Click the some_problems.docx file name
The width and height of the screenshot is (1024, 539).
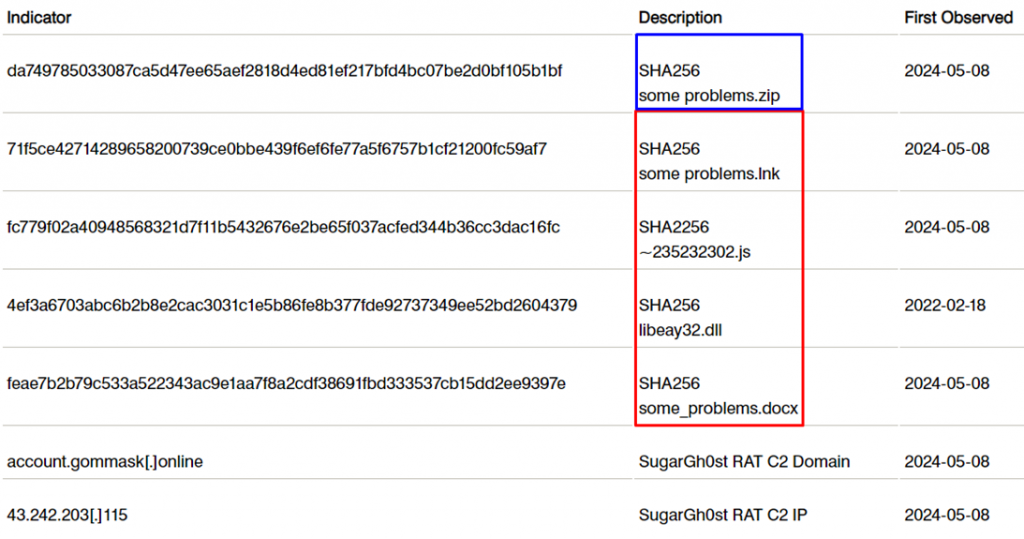pos(718,409)
